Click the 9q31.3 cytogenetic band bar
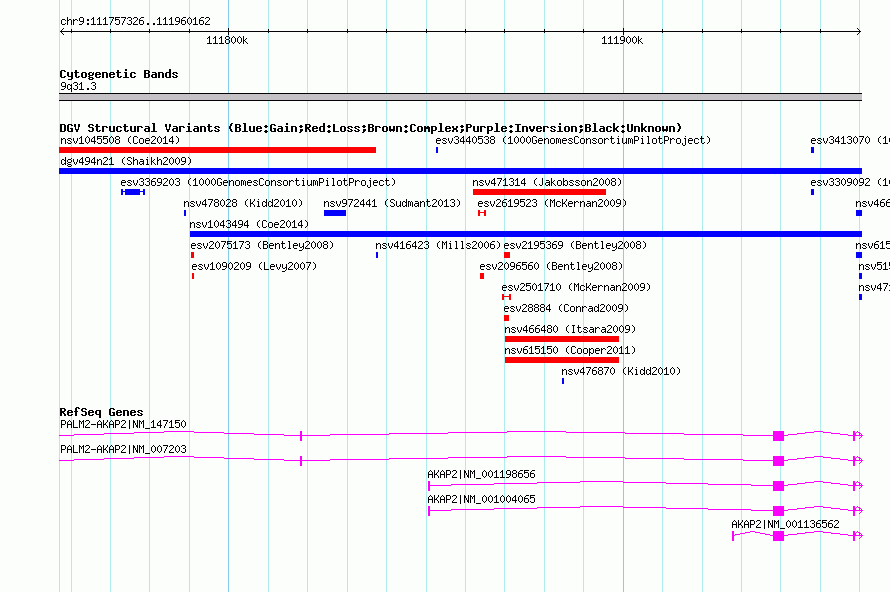The image size is (890, 592). coord(460,97)
